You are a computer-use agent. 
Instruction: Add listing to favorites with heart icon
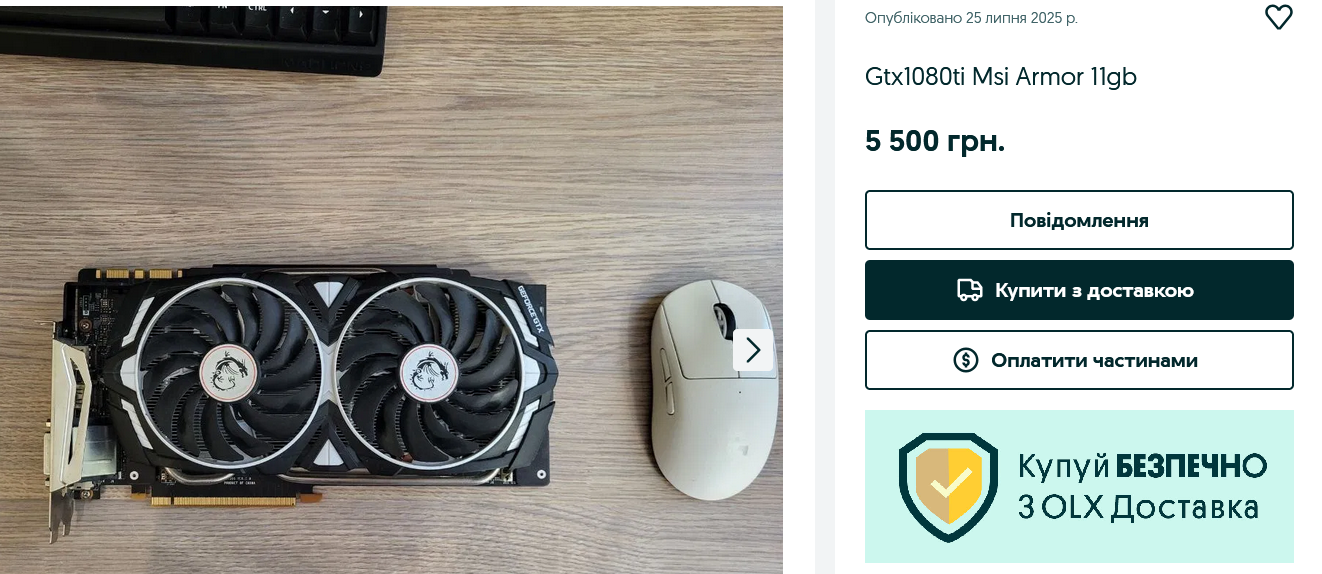point(1278,17)
